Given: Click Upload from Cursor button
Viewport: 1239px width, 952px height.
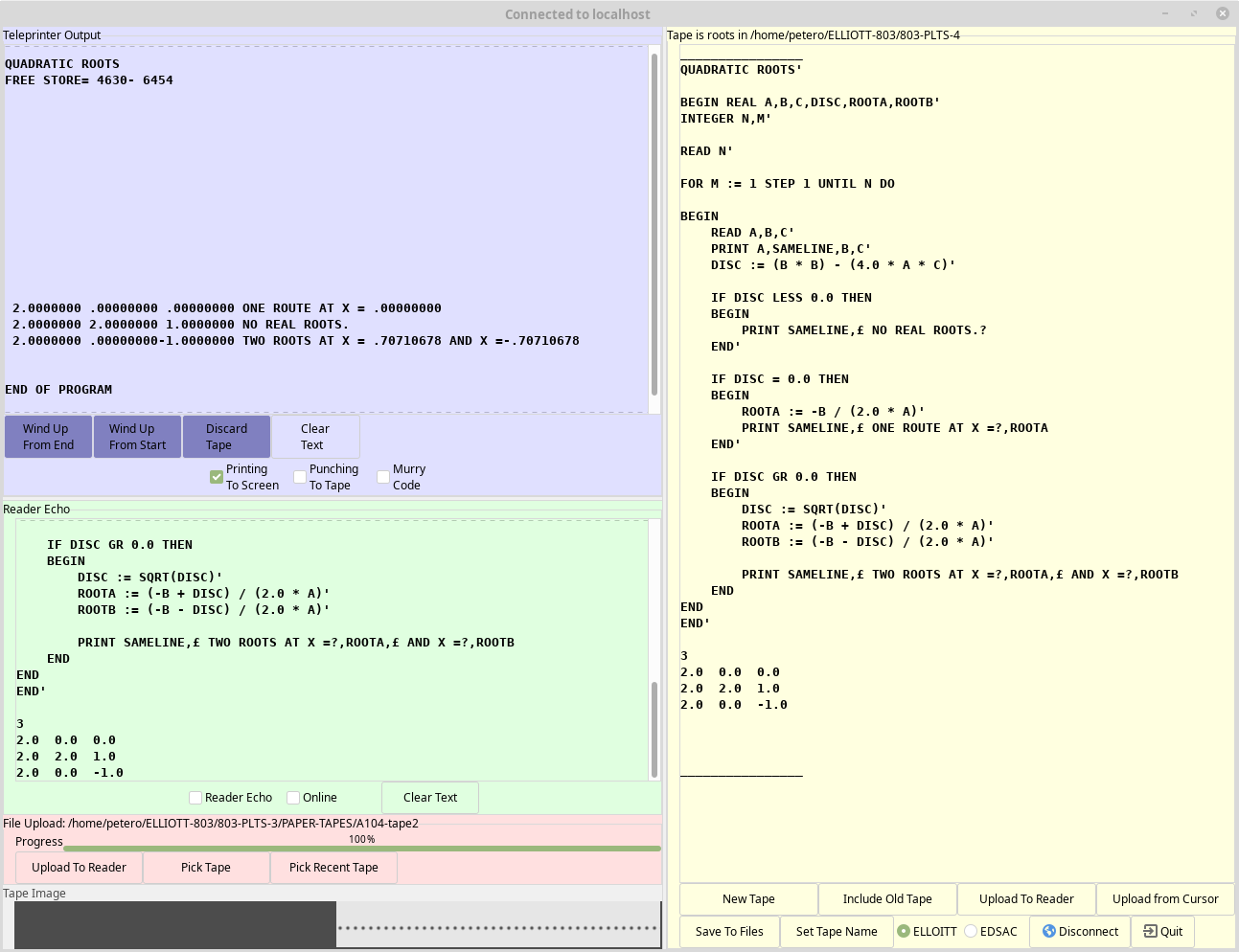Looking at the screenshot, I should (x=1165, y=899).
